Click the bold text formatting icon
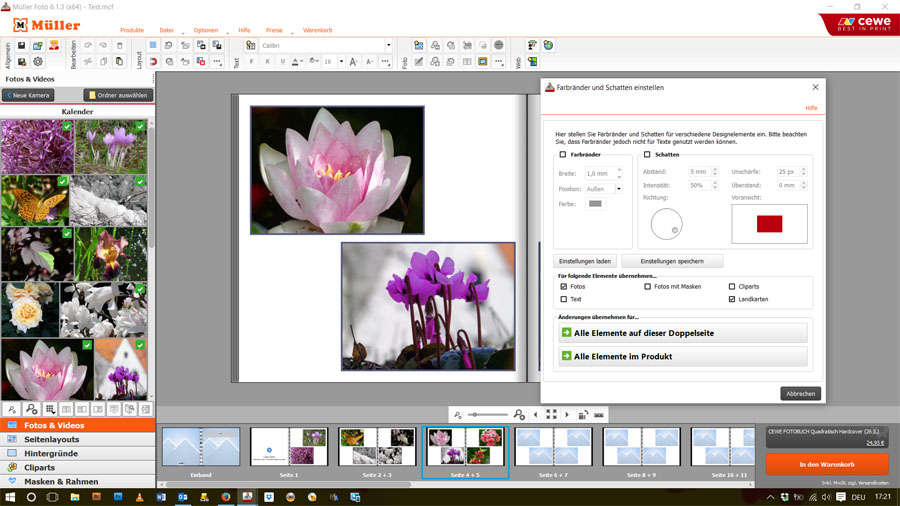The width and height of the screenshot is (900, 506). point(251,61)
